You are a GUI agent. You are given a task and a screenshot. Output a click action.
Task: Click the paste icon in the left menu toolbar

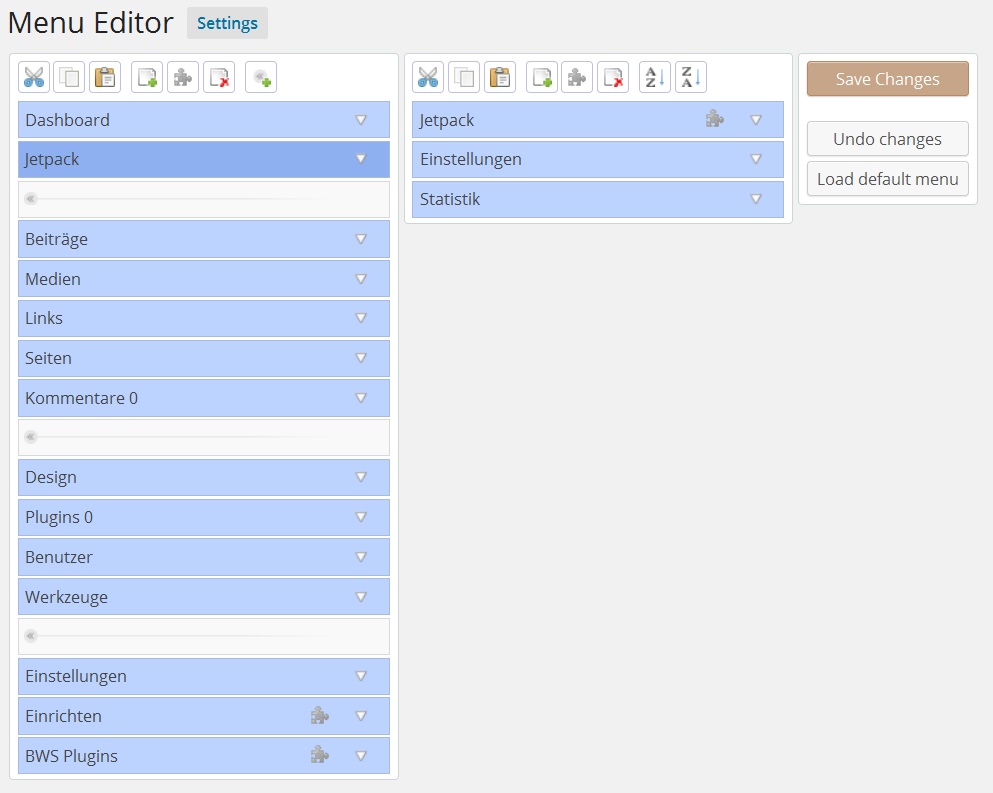[x=105, y=77]
